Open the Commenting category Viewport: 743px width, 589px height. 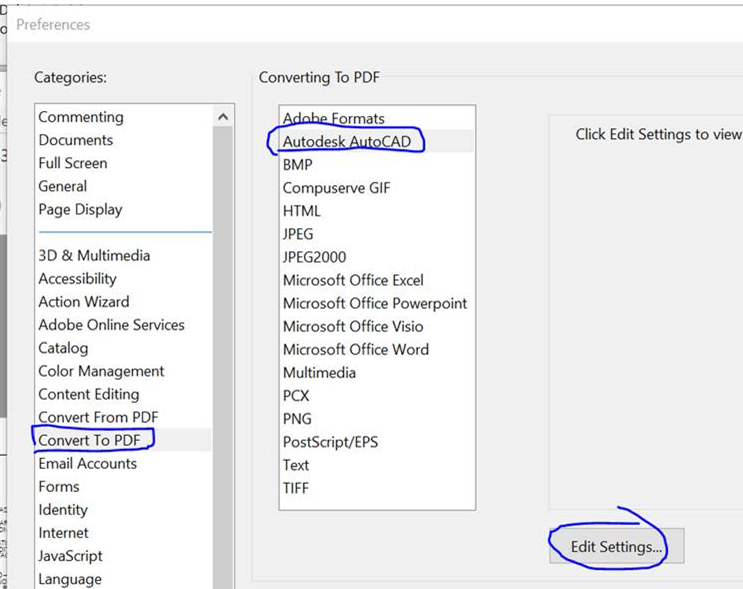pos(81,117)
